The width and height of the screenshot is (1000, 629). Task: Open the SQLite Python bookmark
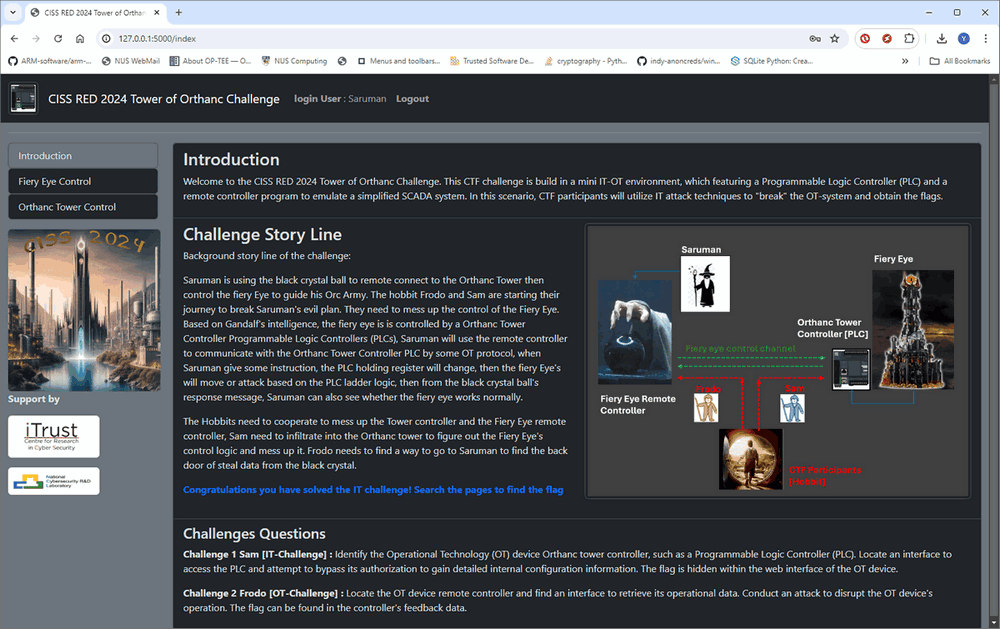click(x=772, y=61)
